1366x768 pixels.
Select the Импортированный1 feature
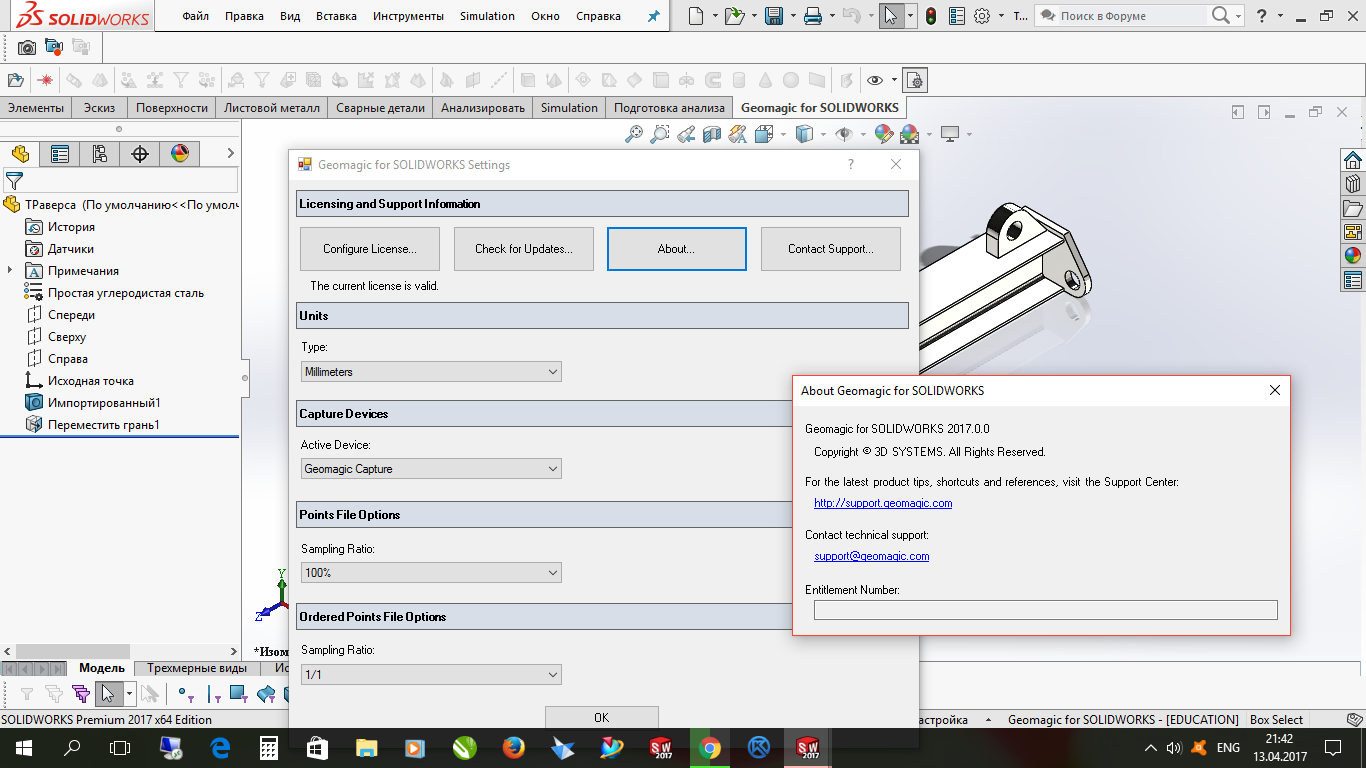tap(104, 403)
